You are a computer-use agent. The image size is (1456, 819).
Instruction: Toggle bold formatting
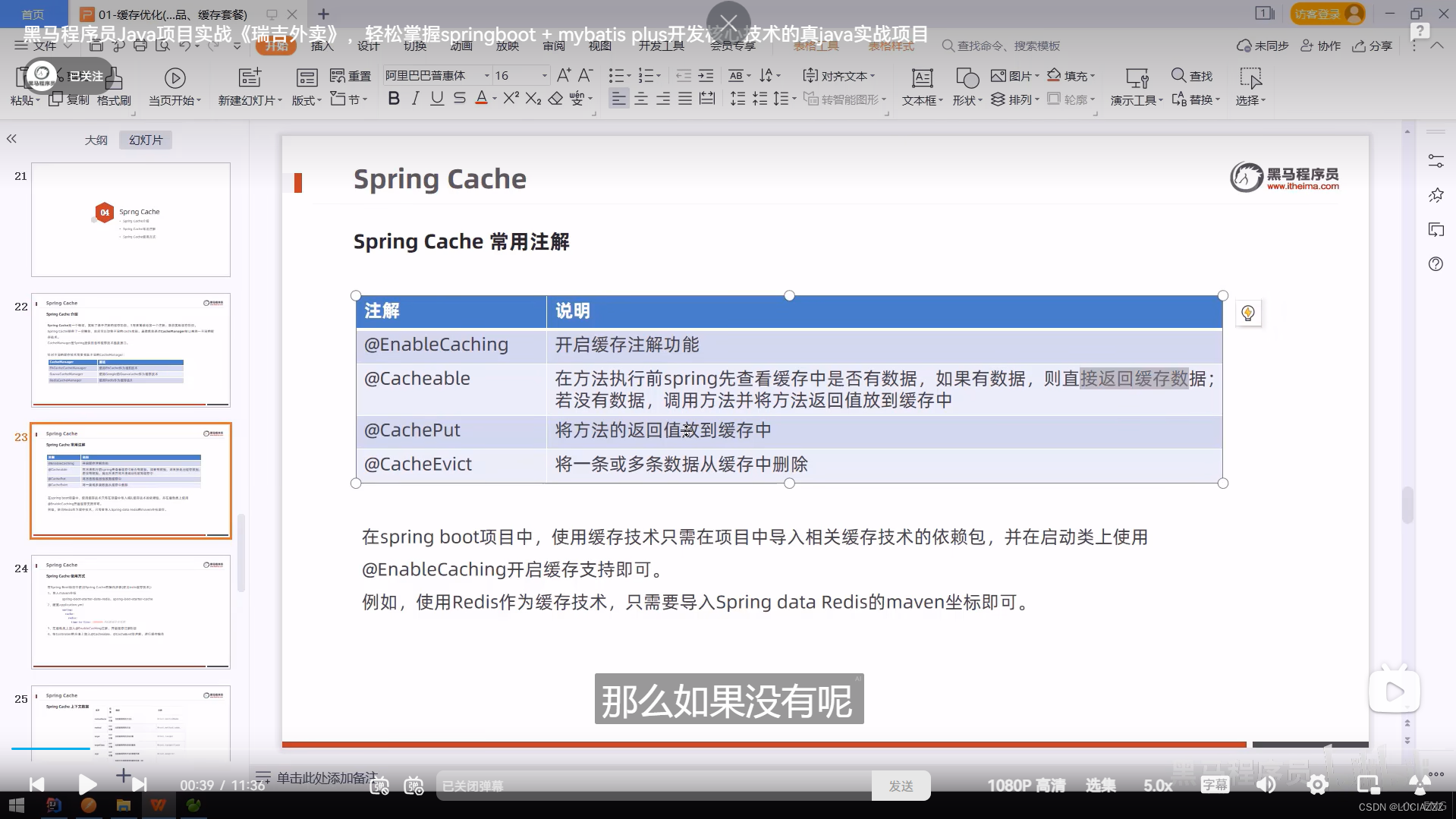[393, 99]
